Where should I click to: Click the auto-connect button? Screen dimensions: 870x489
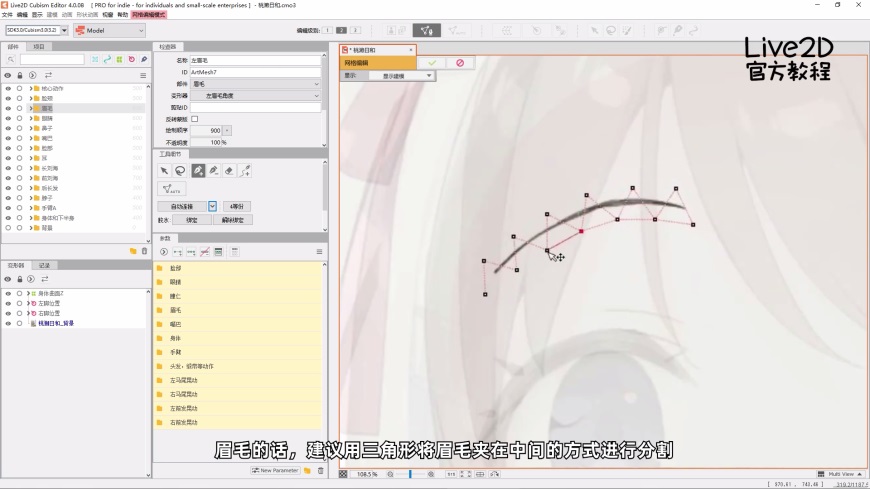click(182, 206)
